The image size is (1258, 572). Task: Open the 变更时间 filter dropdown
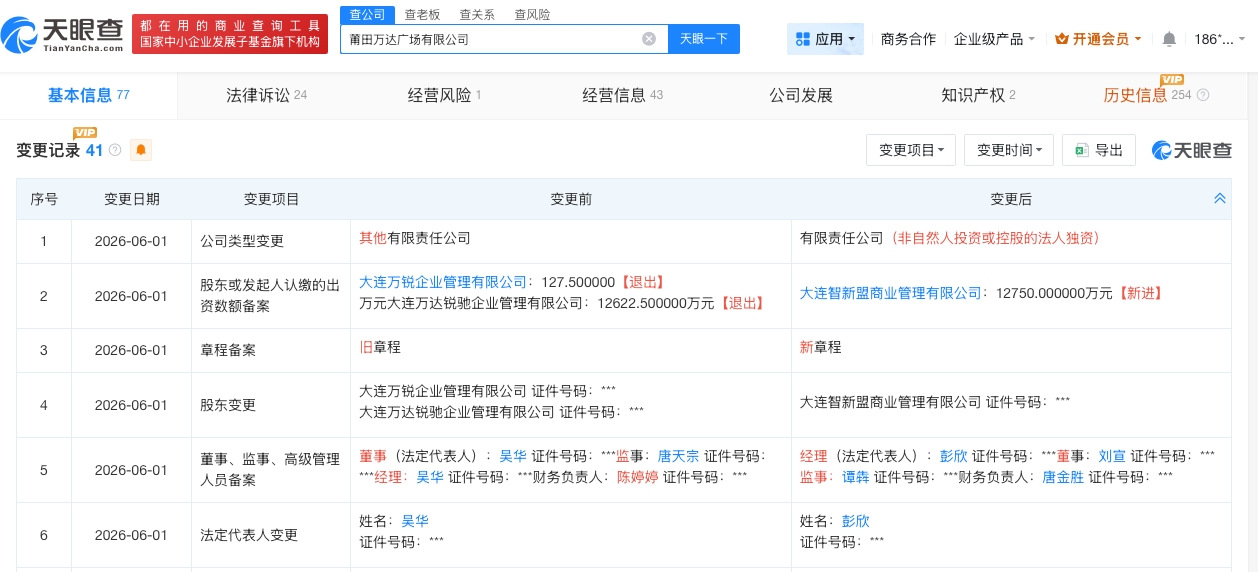[x=1009, y=150]
